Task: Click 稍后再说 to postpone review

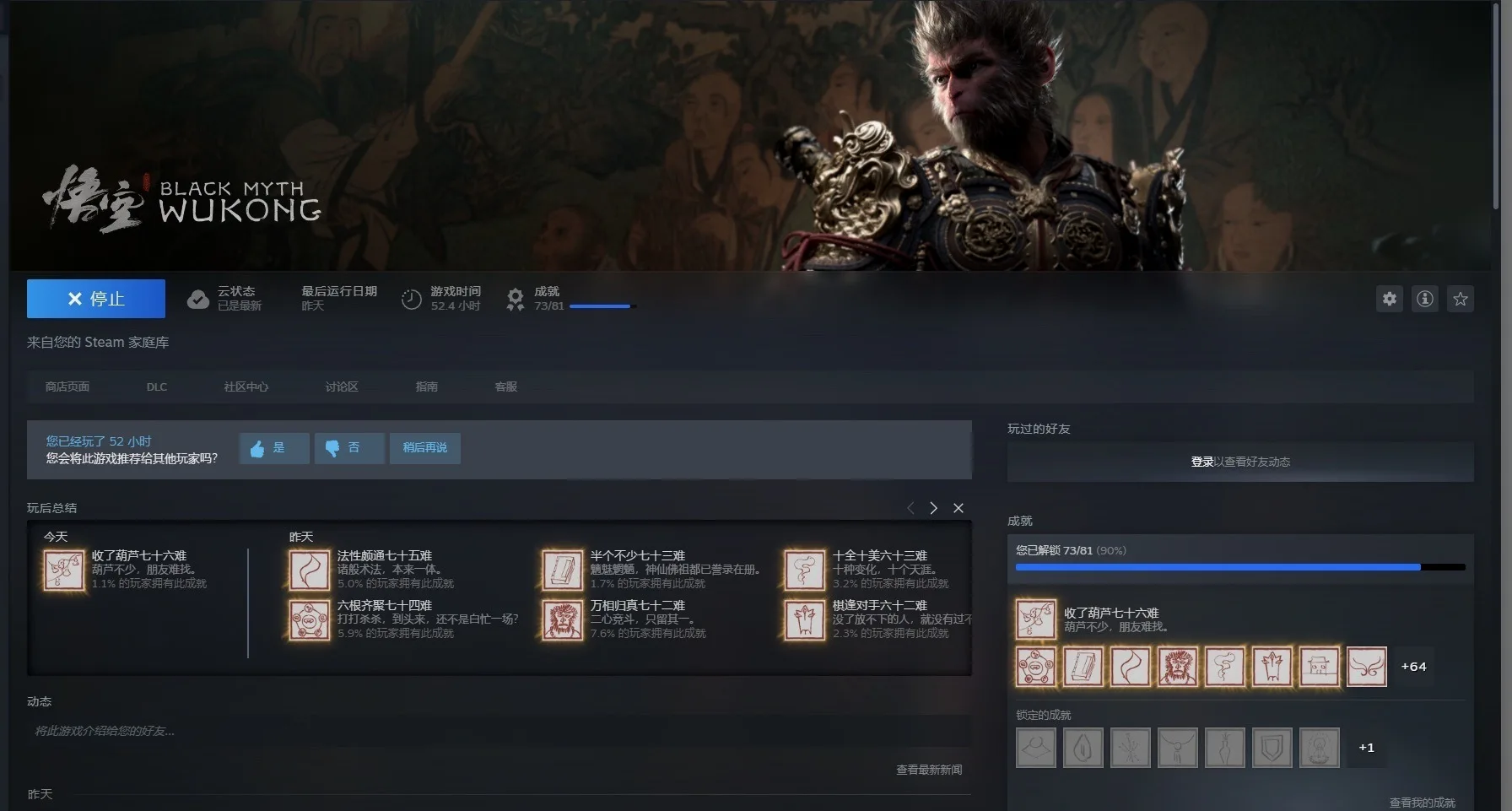Action: [425, 448]
